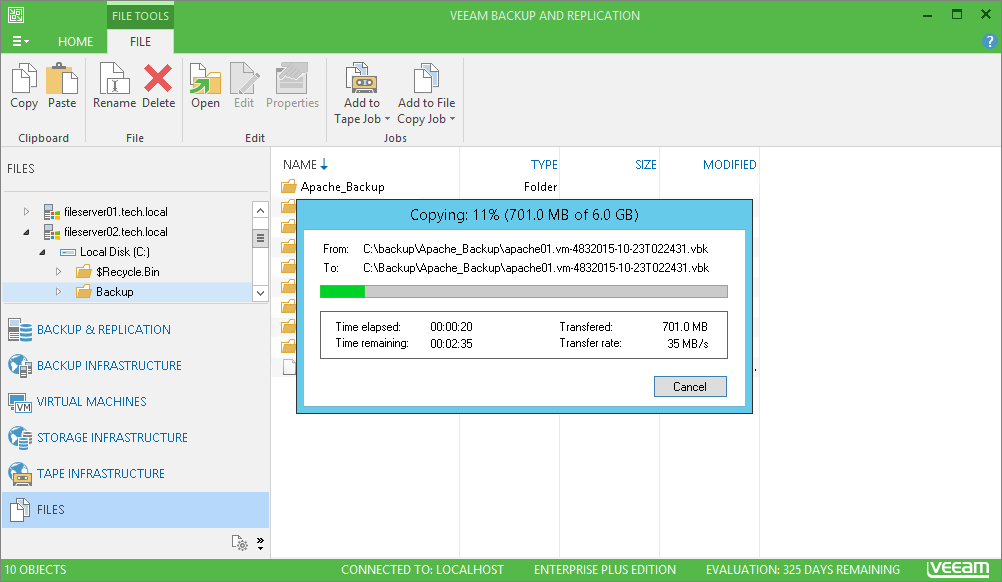
Task: Click the 10 OBJECTS status bar text
Action: coord(35,570)
